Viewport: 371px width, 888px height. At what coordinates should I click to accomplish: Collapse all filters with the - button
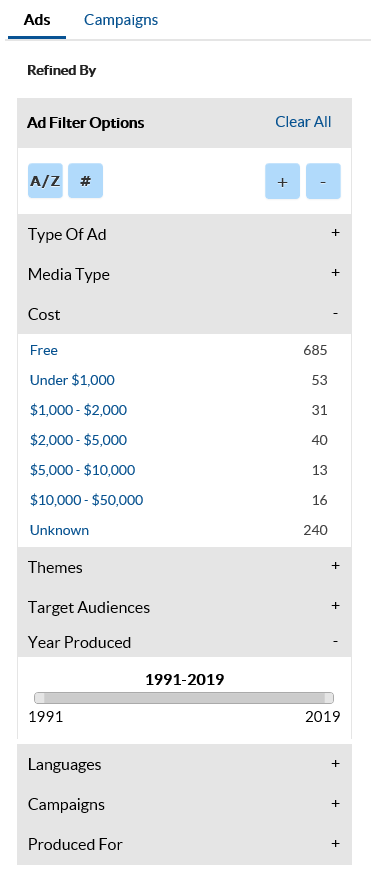[x=323, y=181]
